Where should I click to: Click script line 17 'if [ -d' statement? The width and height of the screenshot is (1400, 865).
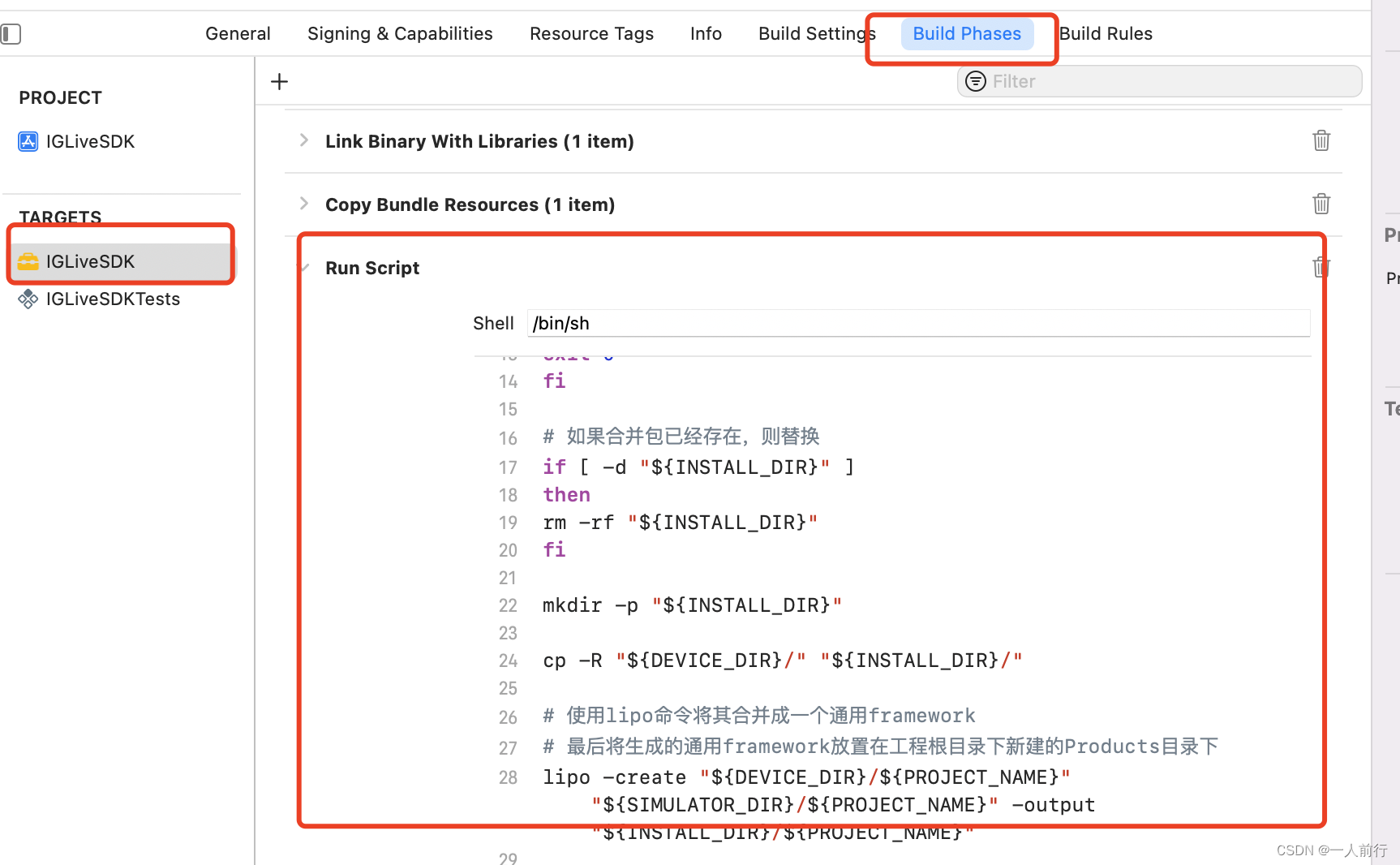point(698,467)
